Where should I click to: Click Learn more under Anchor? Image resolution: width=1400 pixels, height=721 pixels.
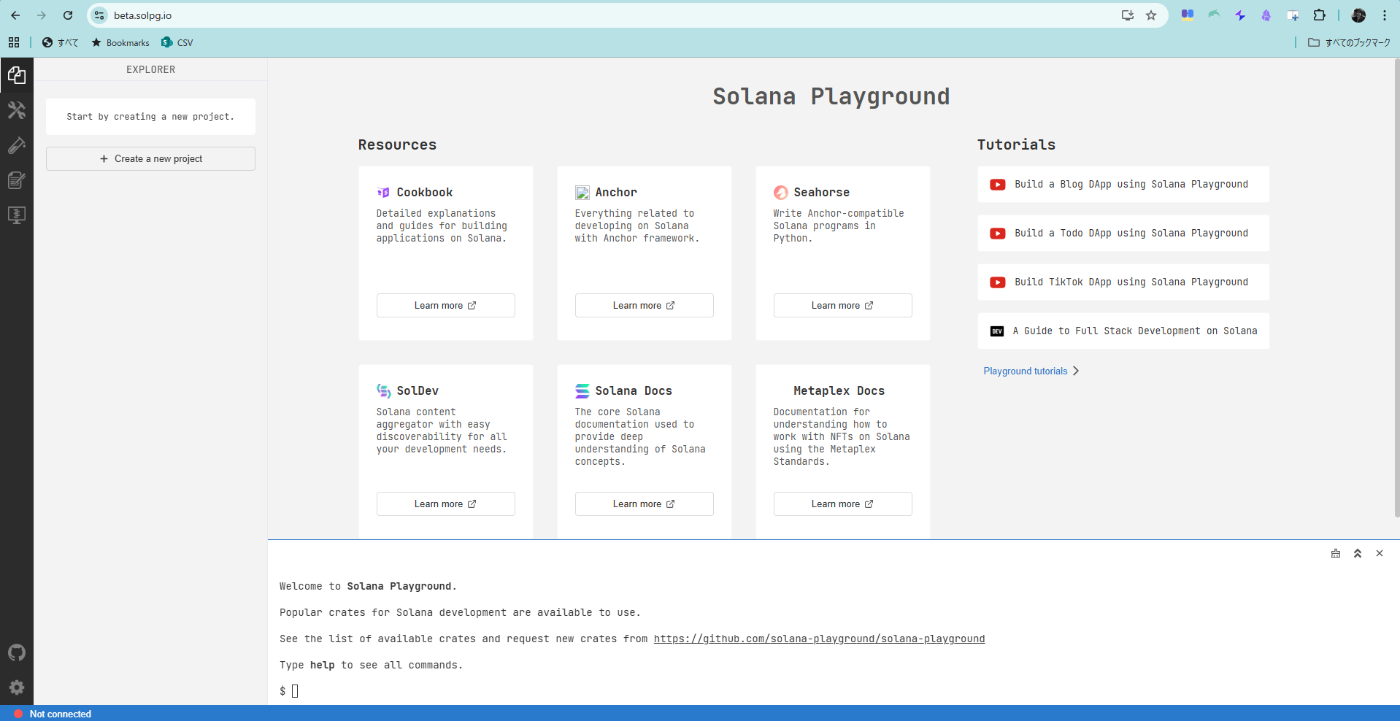[644, 305]
